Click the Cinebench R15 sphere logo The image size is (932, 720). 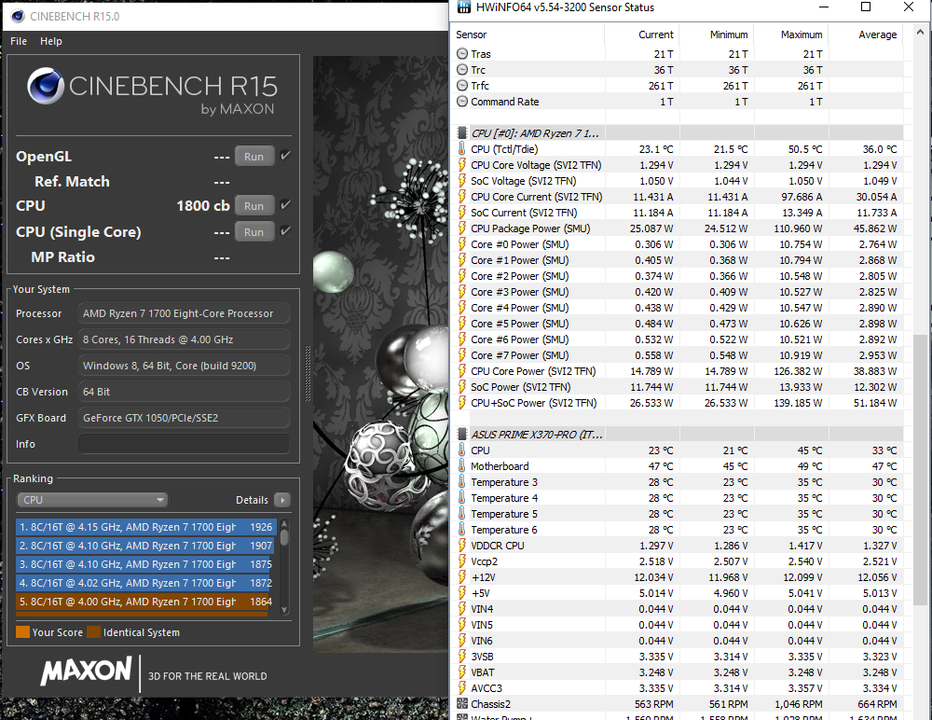pyautogui.click(x=45, y=86)
